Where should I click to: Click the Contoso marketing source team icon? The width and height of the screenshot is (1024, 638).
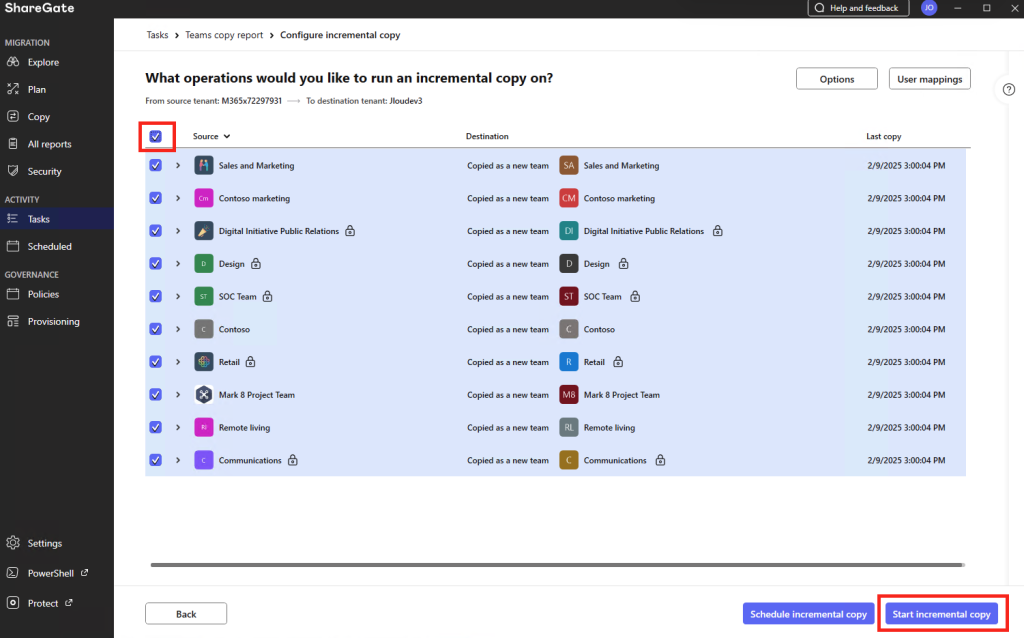tap(204, 199)
